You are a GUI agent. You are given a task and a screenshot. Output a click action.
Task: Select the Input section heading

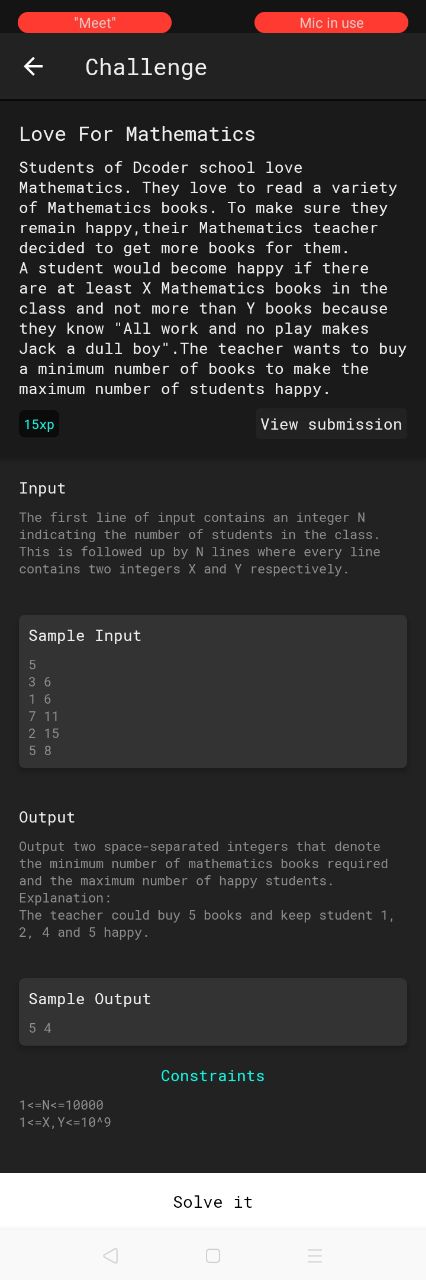click(42, 488)
